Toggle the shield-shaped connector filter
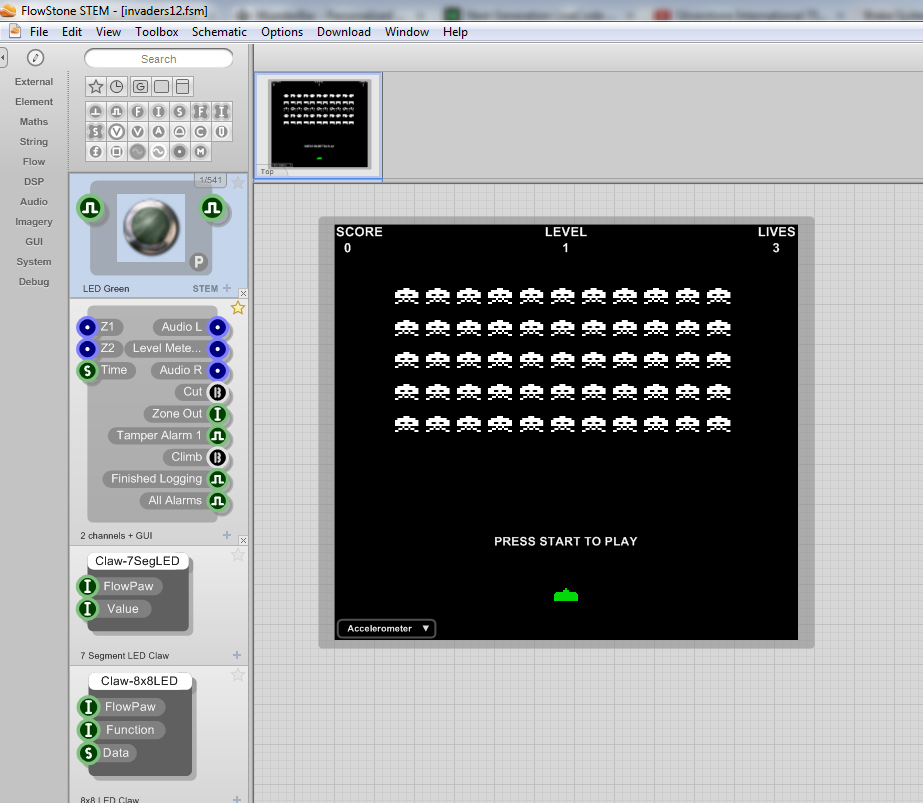Image resolution: width=923 pixels, height=803 pixels. [x=221, y=131]
